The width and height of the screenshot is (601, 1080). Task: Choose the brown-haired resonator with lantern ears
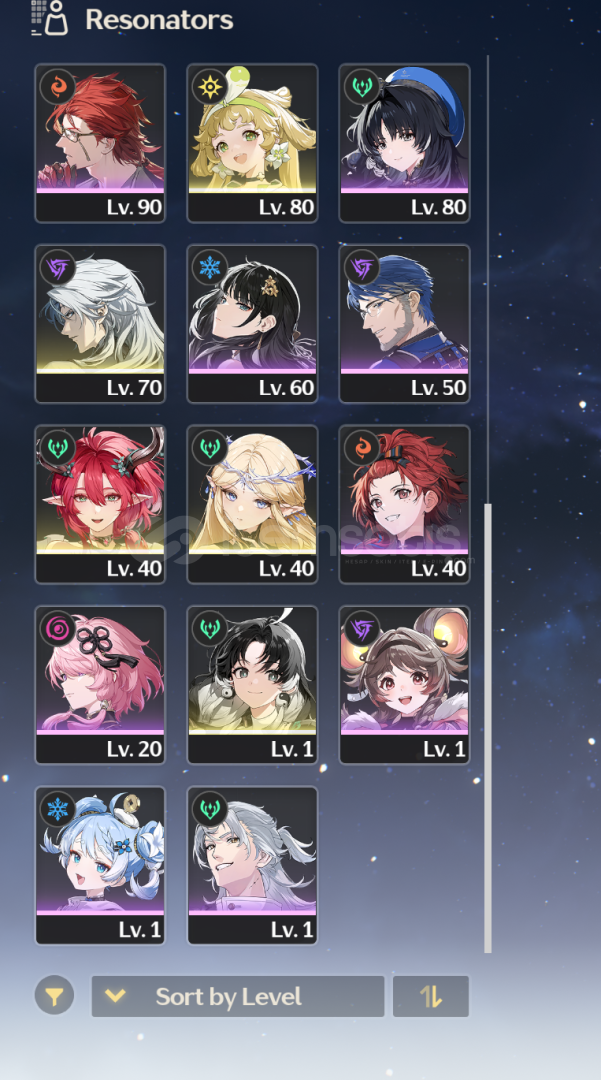pyautogui.click(x=405, y=685)
